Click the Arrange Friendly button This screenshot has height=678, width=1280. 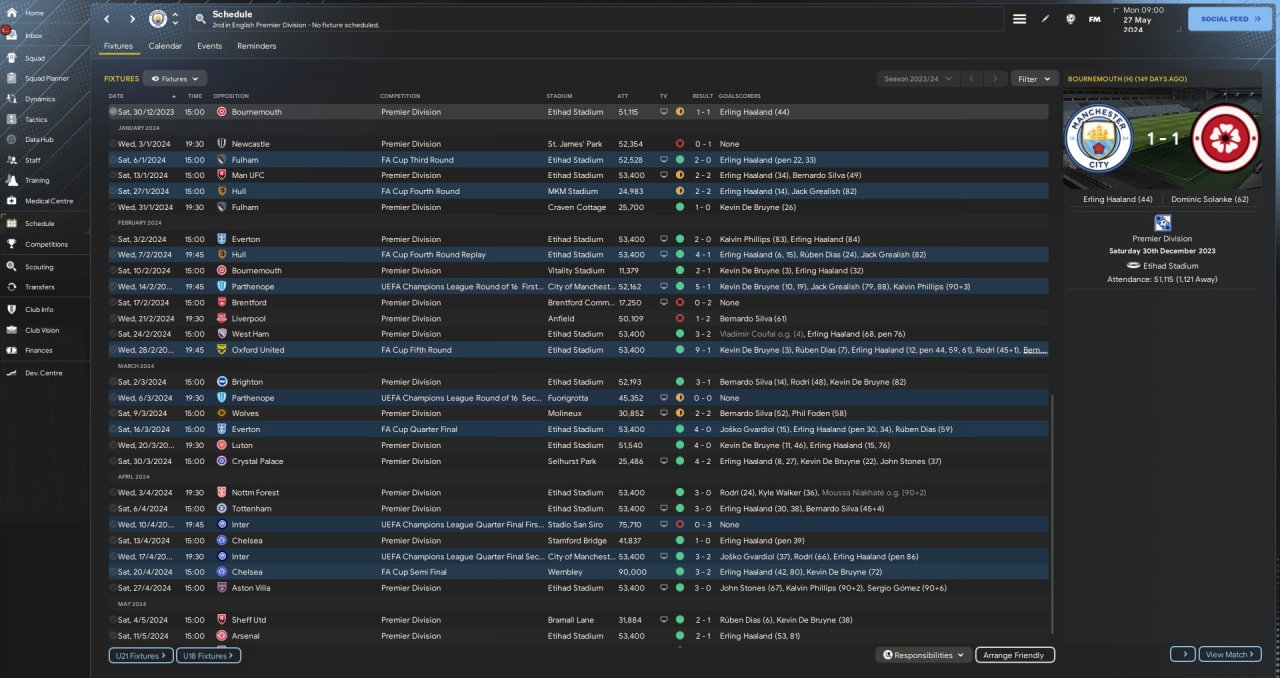point(1014,655)
